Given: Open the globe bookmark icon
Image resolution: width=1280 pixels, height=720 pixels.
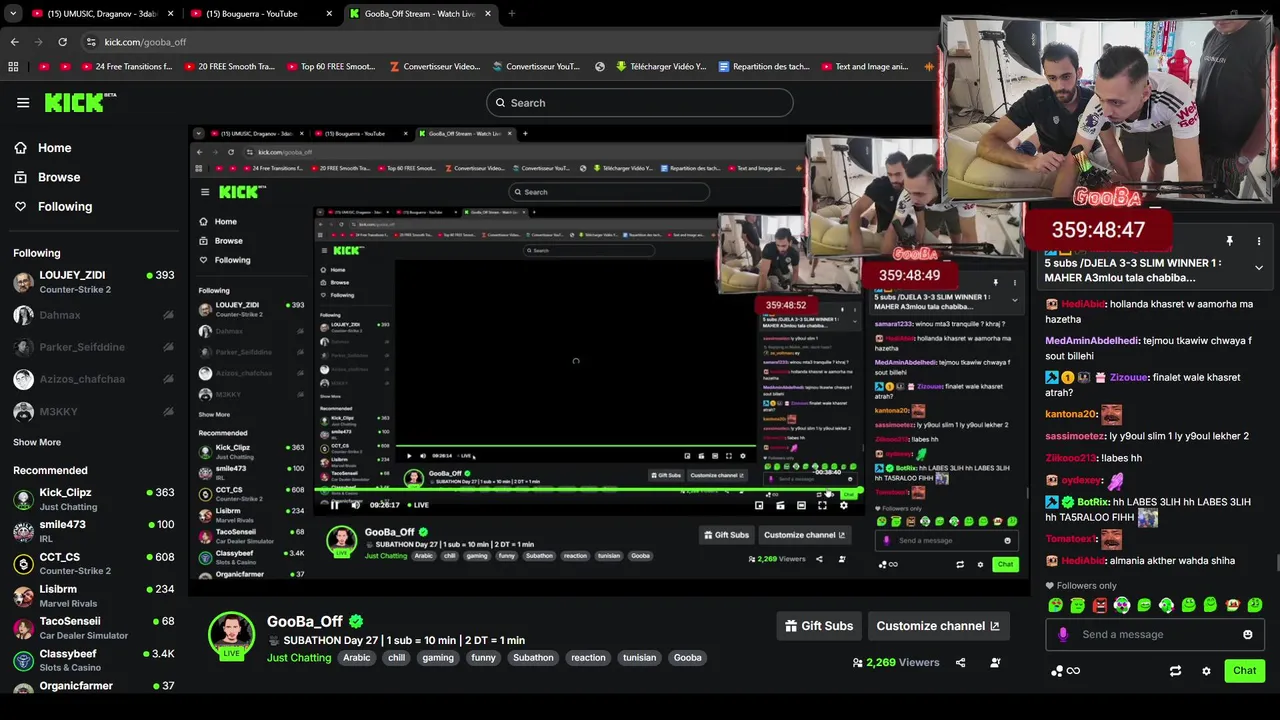Looking at the screenshot, I should coord(600,67).
